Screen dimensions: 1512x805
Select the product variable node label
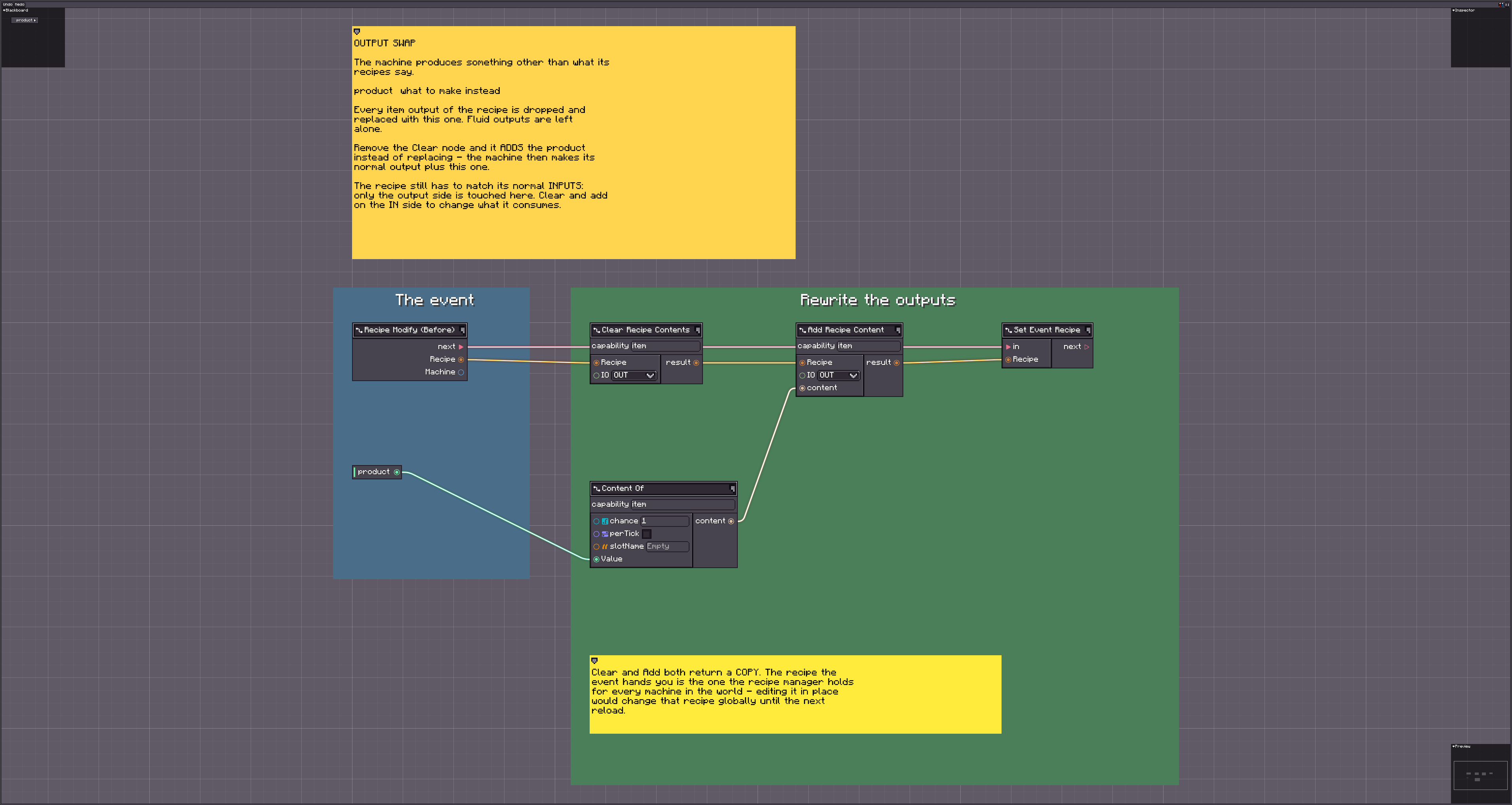coord(373,472)
